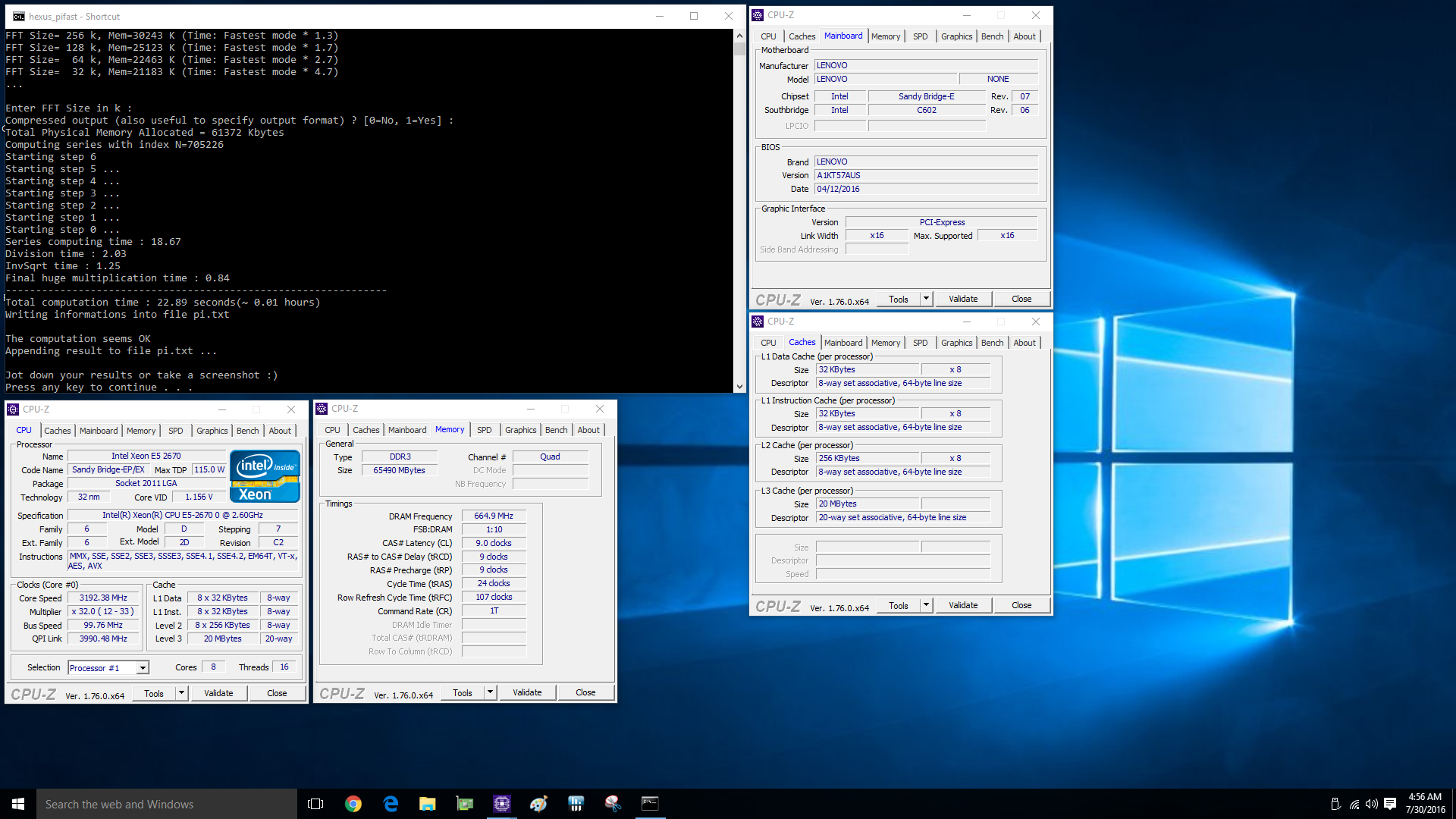Viewport: 1456px width, 819px height.
Task: Click the console scrollbar down arrow
Action: pyautogui.click(x=739, y=387)
